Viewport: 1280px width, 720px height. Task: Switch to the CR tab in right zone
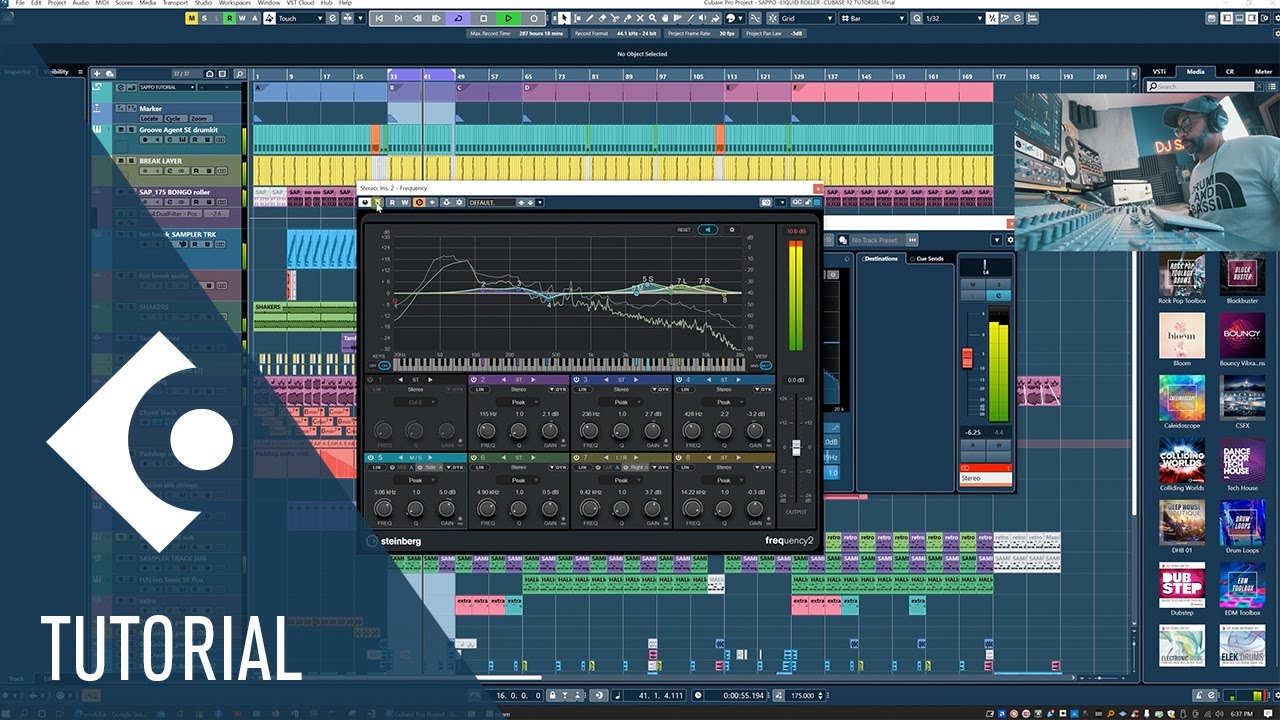[x=1230, y=72]
